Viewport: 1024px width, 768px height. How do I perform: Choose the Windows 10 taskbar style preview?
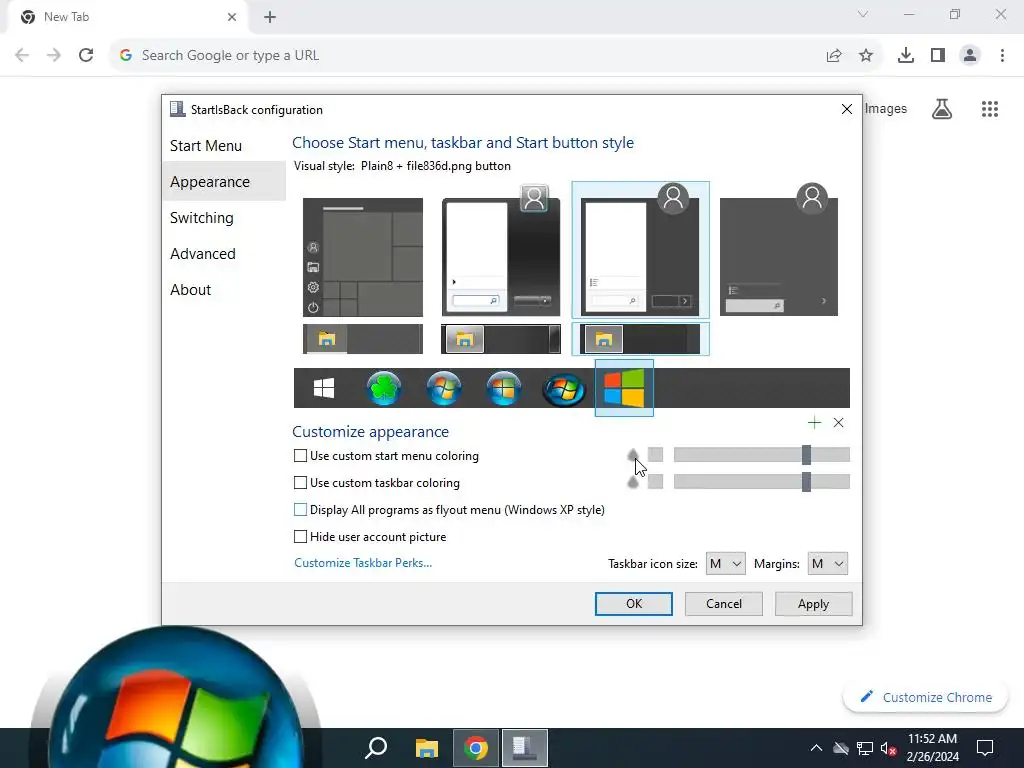point(363,339)
